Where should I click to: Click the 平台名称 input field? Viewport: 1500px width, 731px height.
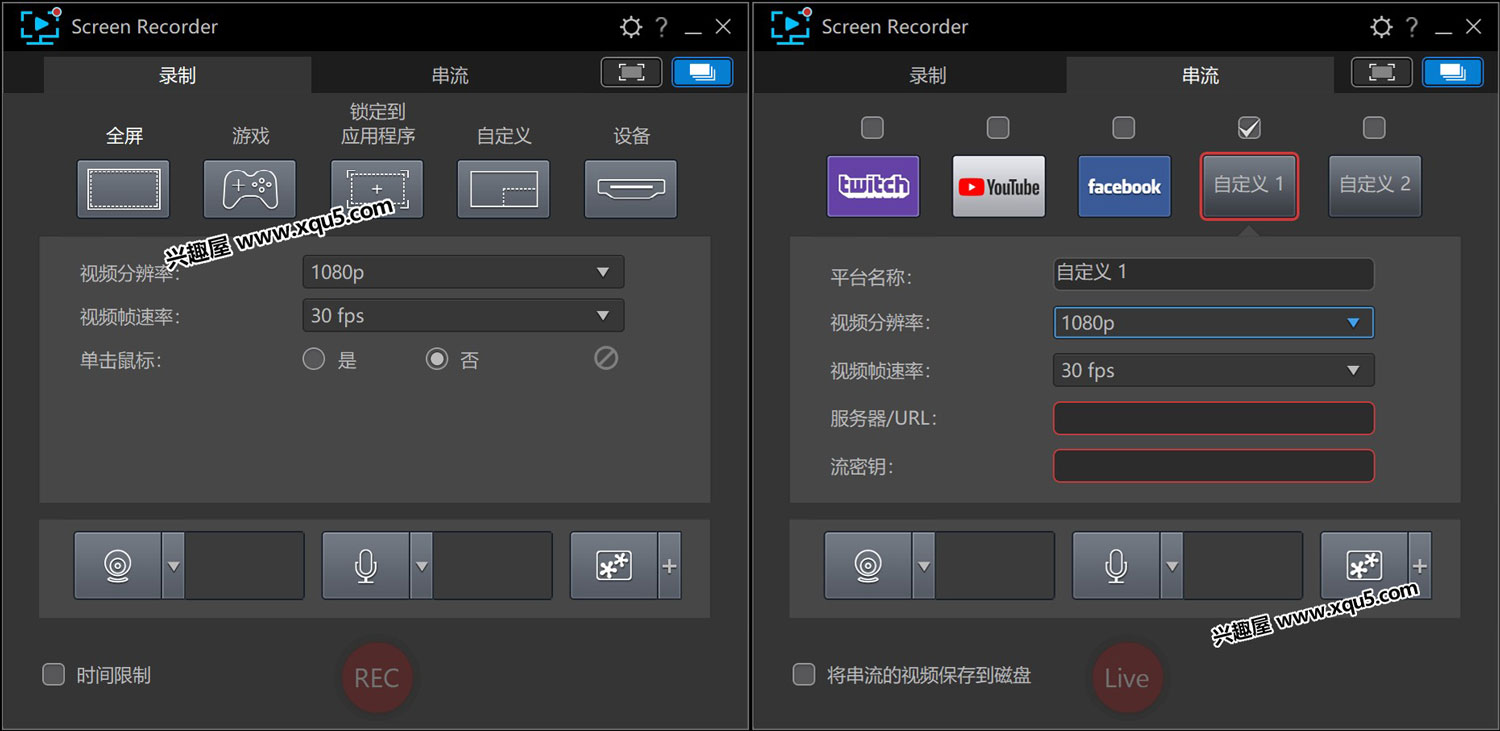pos(1214,274)
